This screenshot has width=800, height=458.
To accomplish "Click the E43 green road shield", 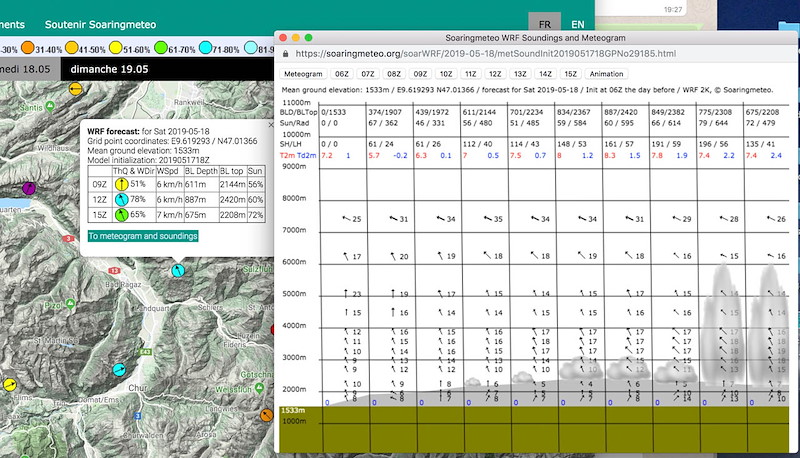I will 145,351.
